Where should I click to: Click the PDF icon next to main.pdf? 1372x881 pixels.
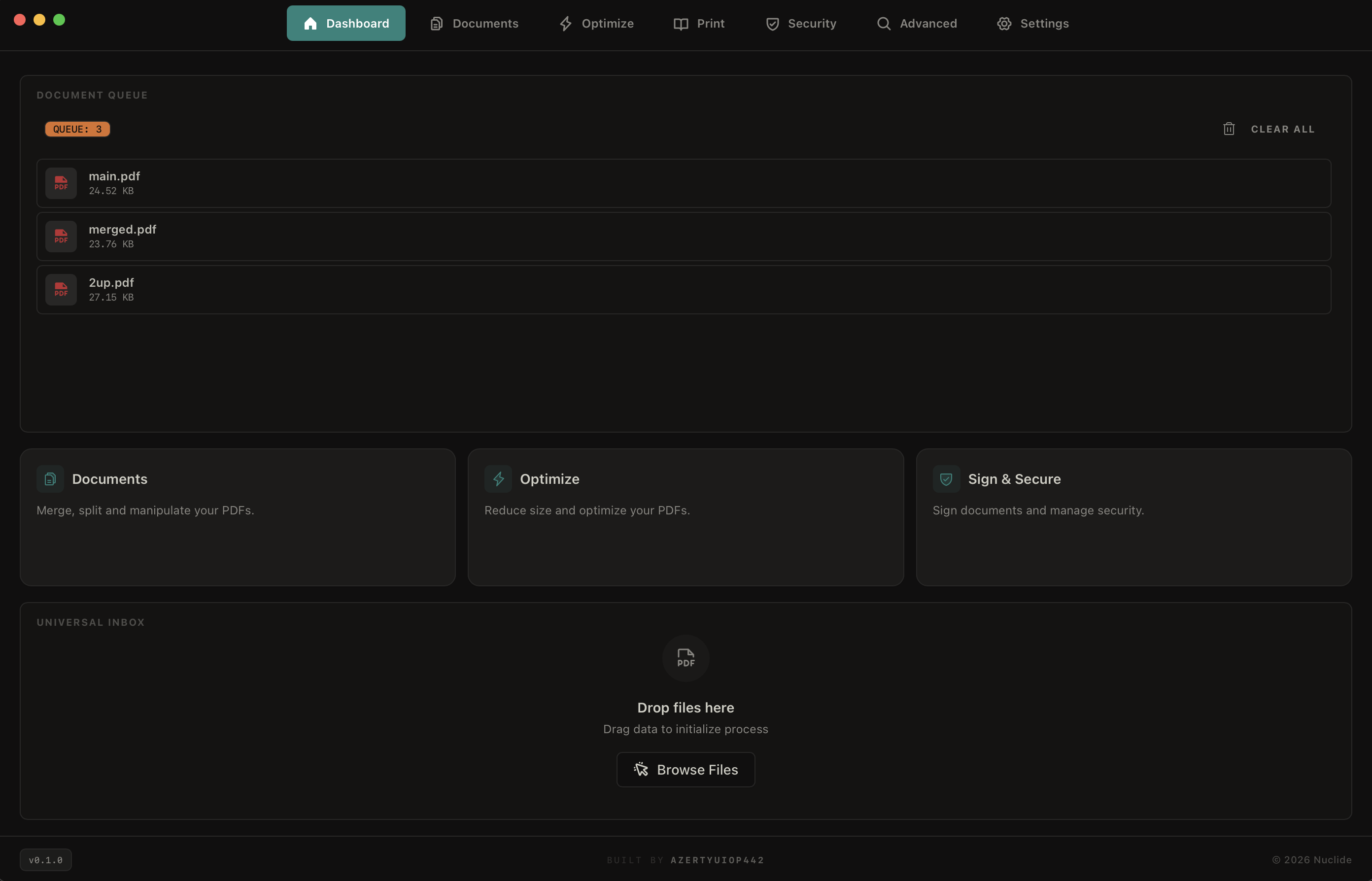(61, 183)
